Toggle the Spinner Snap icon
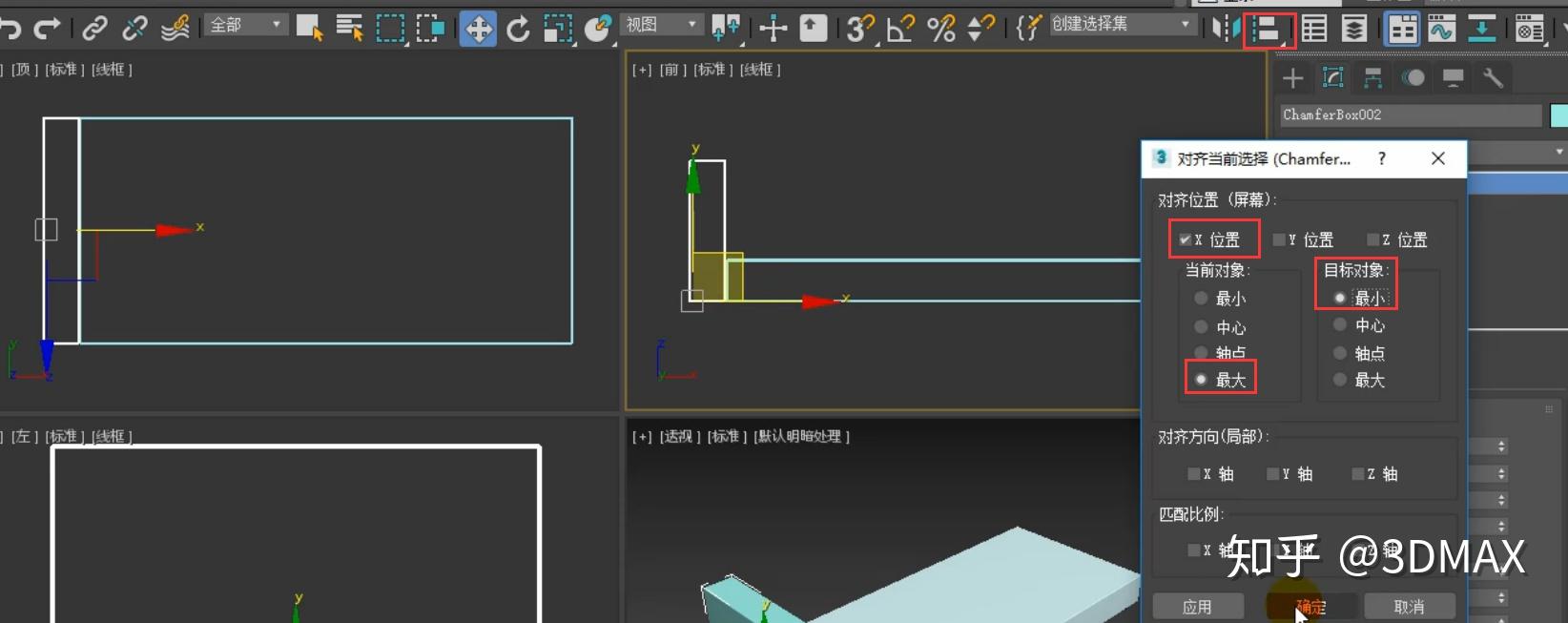1568x623 pixels. tap(980, 29)
